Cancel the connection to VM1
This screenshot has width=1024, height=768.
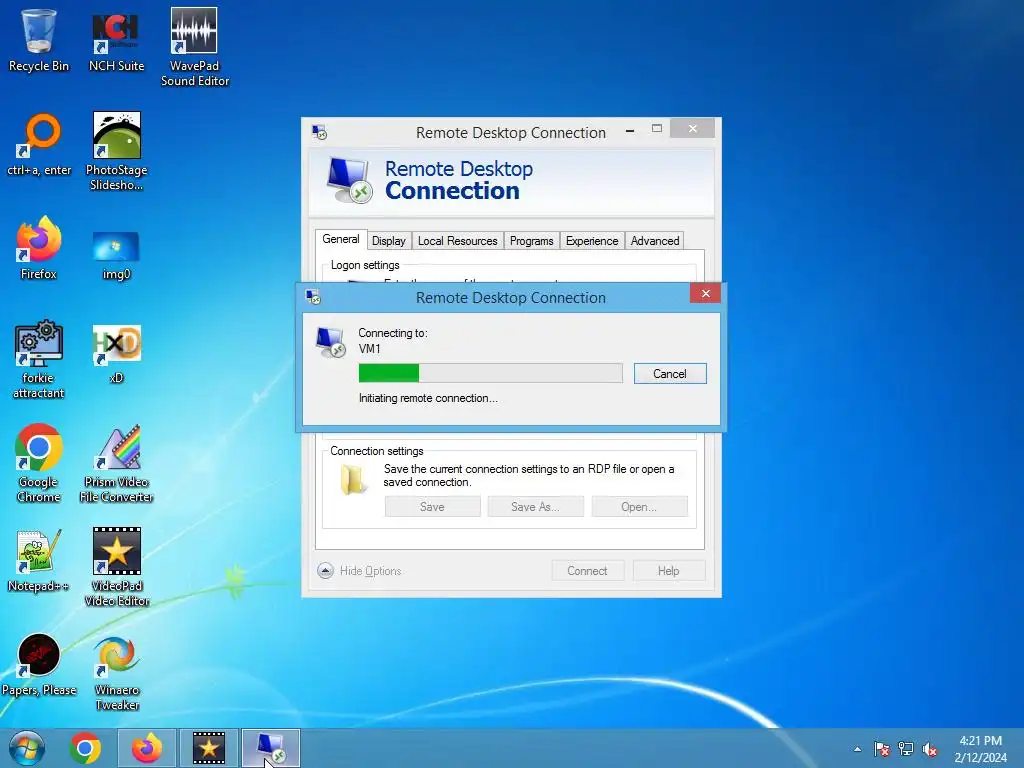[670, 374]
